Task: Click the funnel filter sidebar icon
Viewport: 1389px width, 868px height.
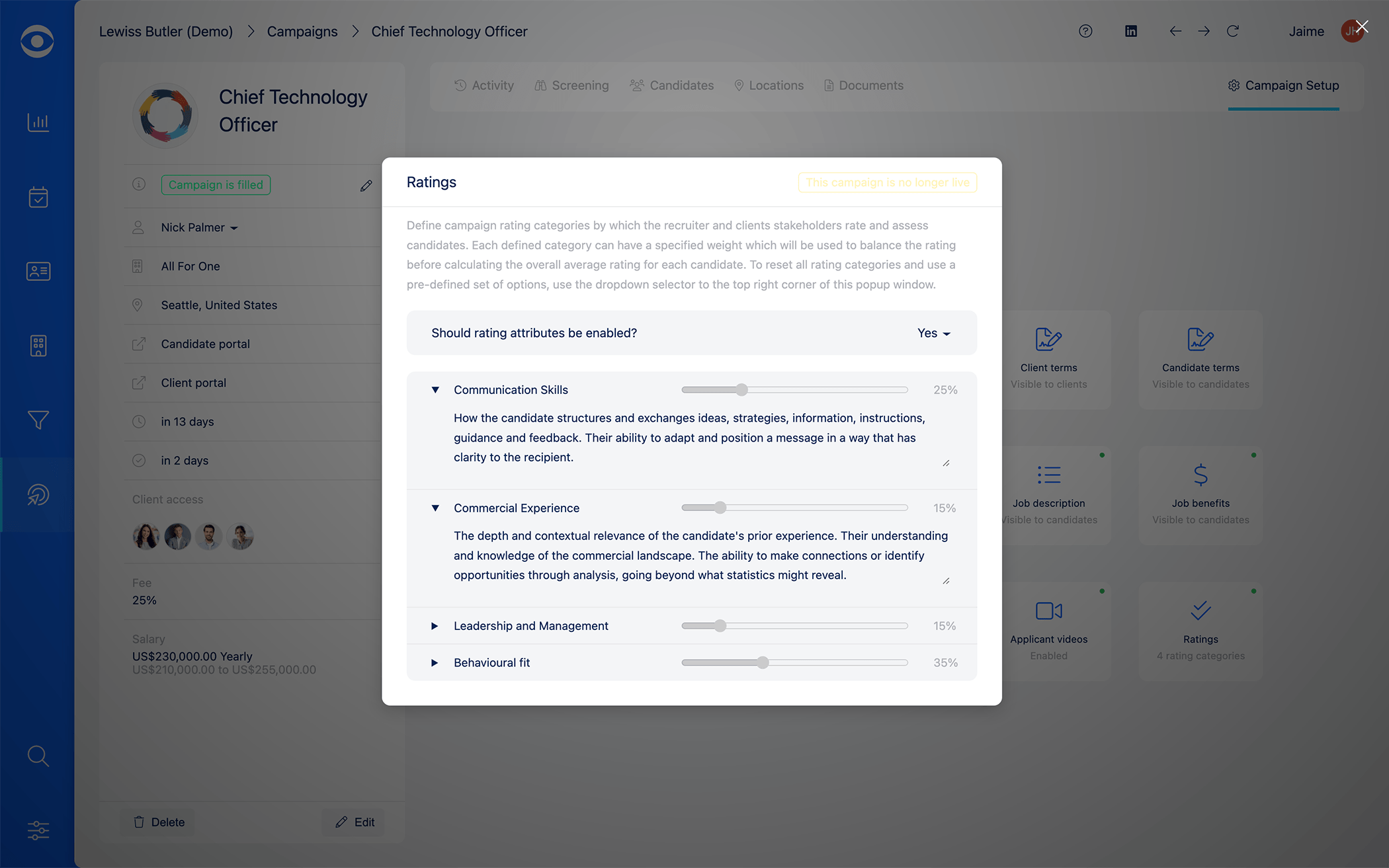Action: [38, 420]
